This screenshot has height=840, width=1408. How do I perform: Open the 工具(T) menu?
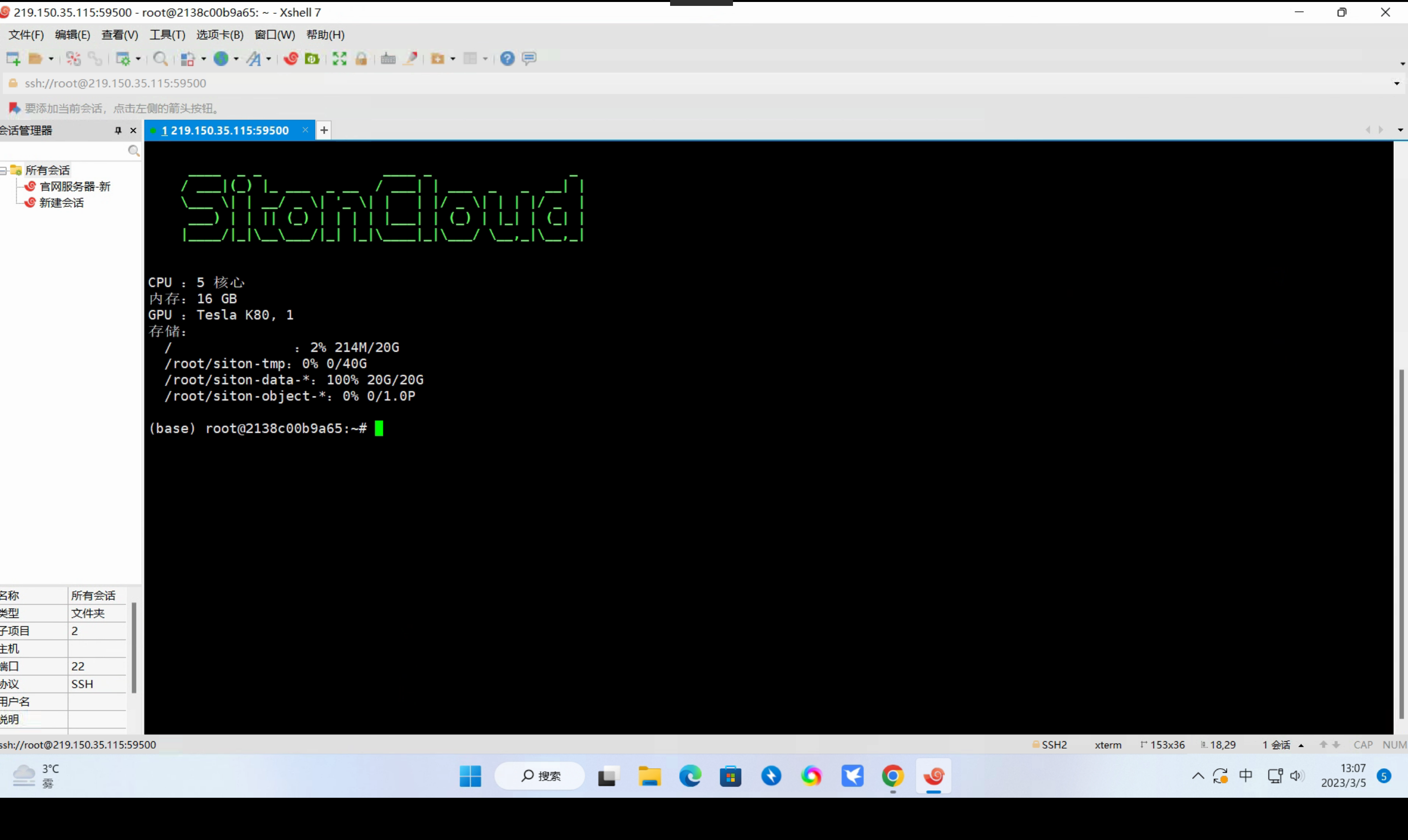coord(167,34)
